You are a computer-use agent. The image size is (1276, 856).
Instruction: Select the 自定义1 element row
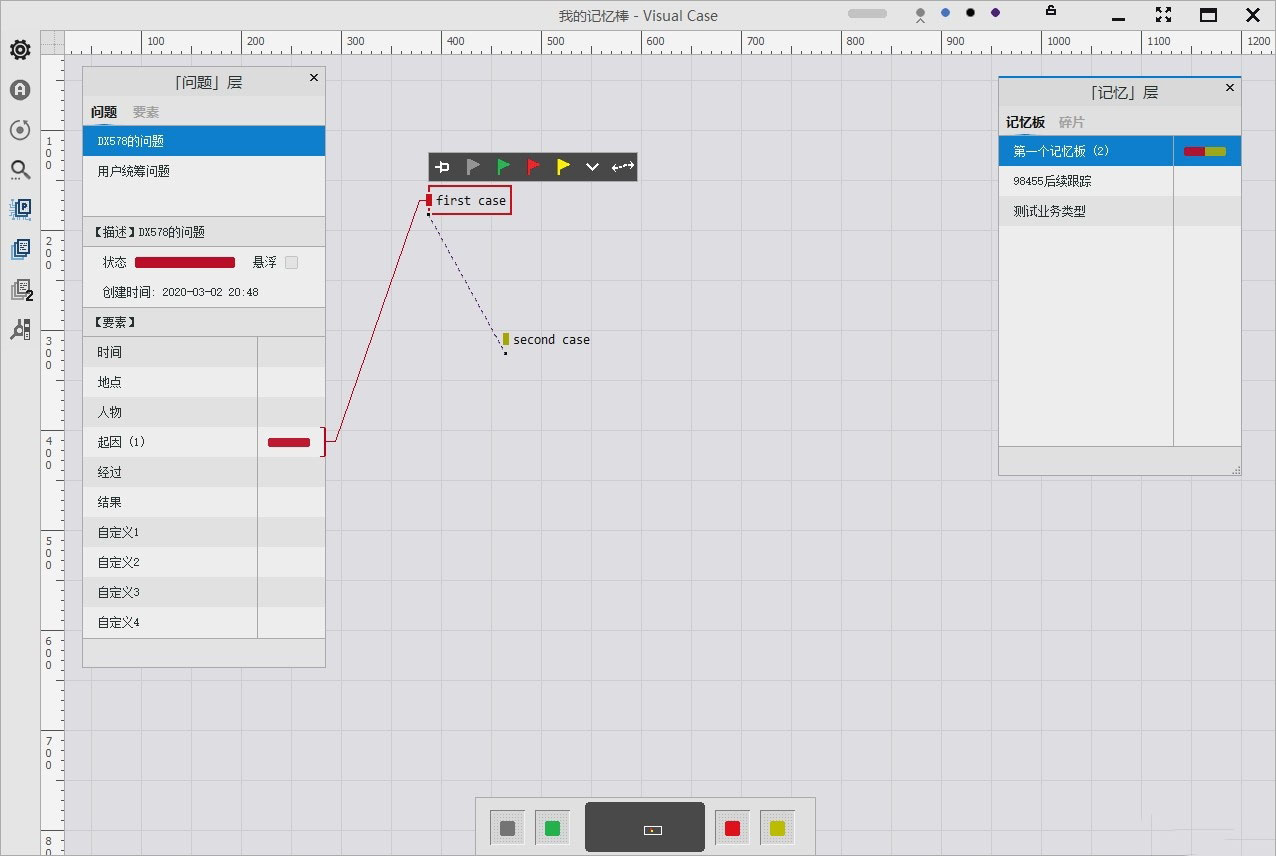tap(204, 532)
